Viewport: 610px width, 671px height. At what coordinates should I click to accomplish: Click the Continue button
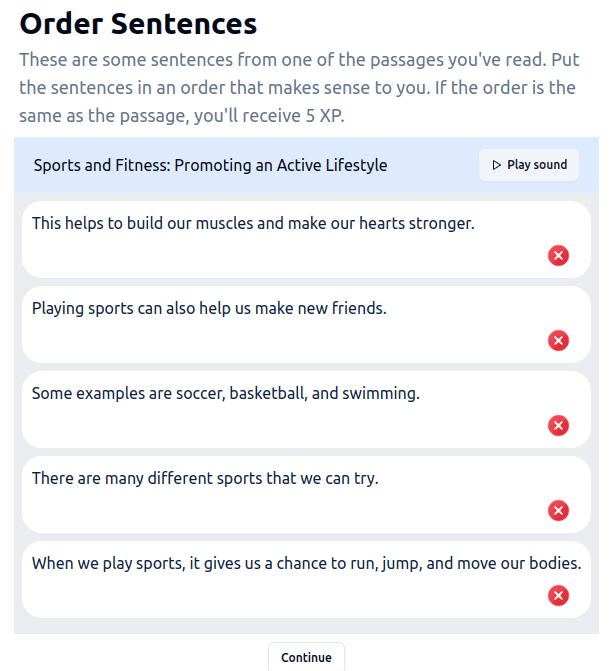[x=306, y=657]
